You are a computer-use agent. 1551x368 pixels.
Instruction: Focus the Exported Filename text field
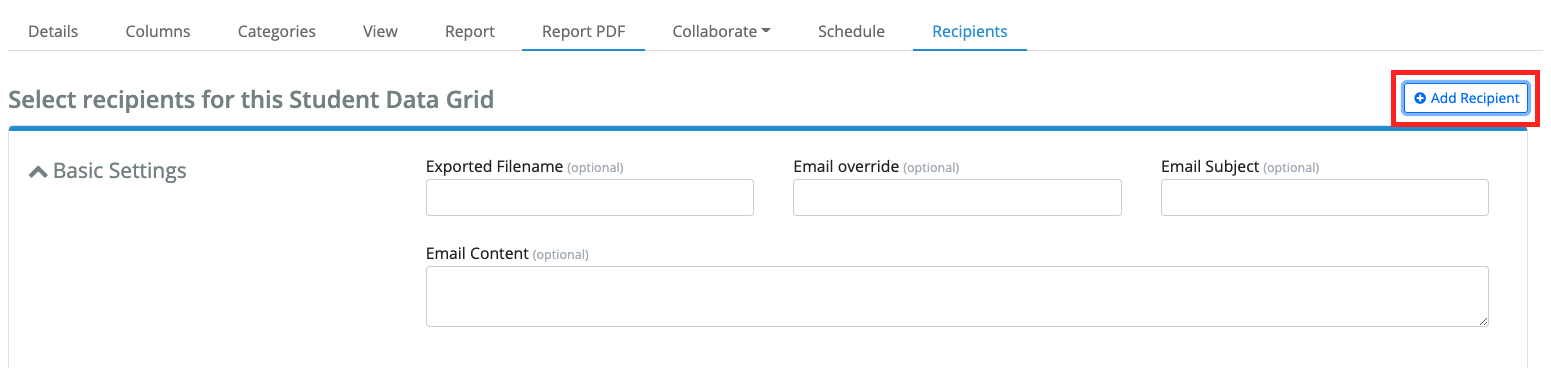(590, 198)
